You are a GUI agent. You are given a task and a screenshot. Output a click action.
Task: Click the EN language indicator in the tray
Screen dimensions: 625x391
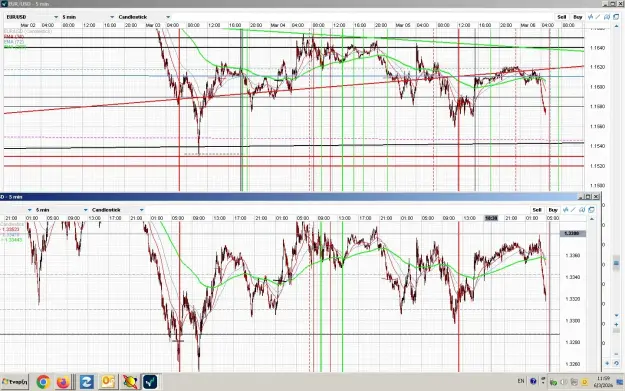(521, 381)
